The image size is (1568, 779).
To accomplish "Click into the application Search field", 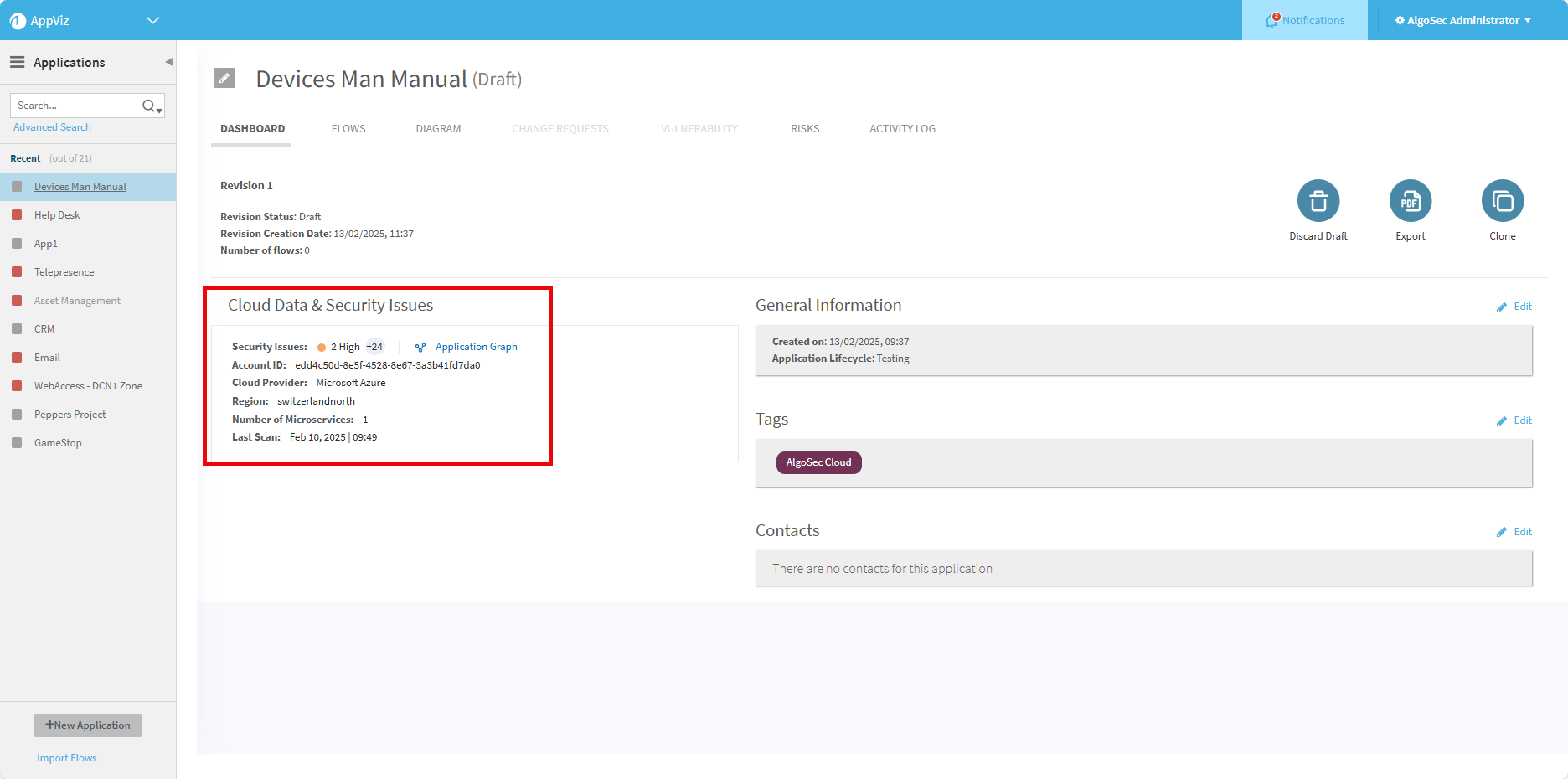I will (x=75, y=106).
